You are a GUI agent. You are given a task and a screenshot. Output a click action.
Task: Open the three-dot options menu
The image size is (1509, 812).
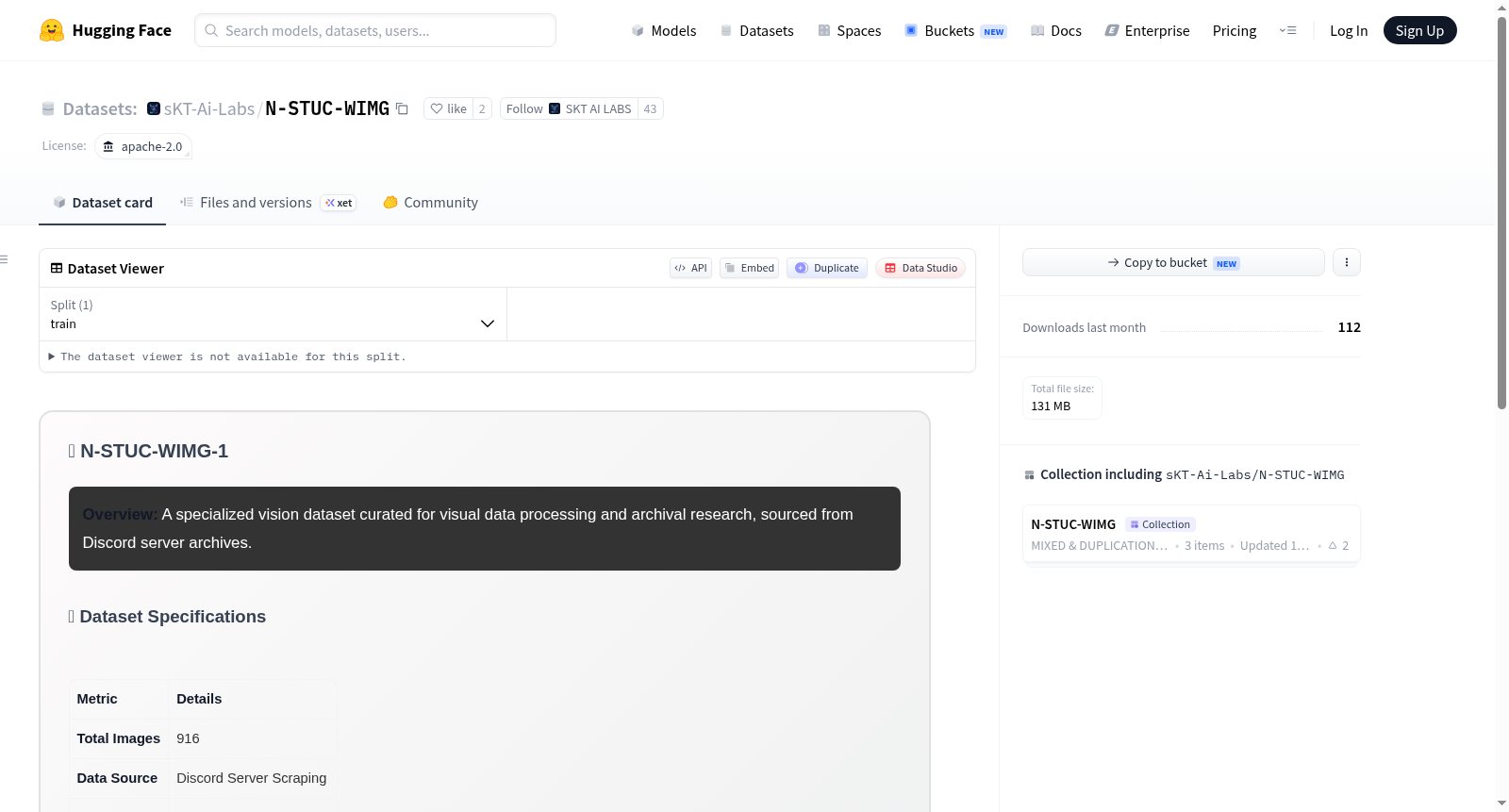(x=1347, y=262)
